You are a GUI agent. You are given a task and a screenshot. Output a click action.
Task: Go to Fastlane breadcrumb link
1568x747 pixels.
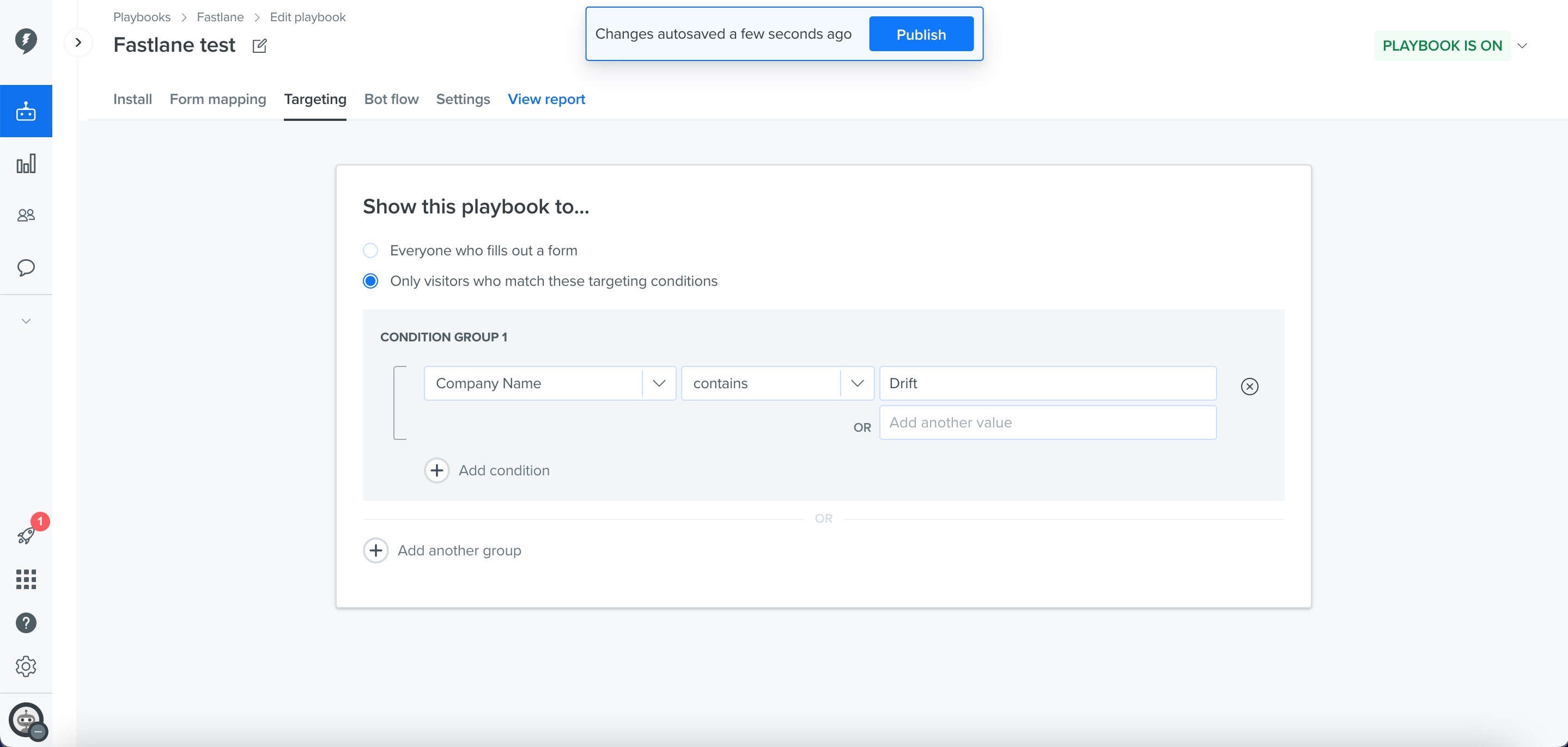(x=220, y=17)
